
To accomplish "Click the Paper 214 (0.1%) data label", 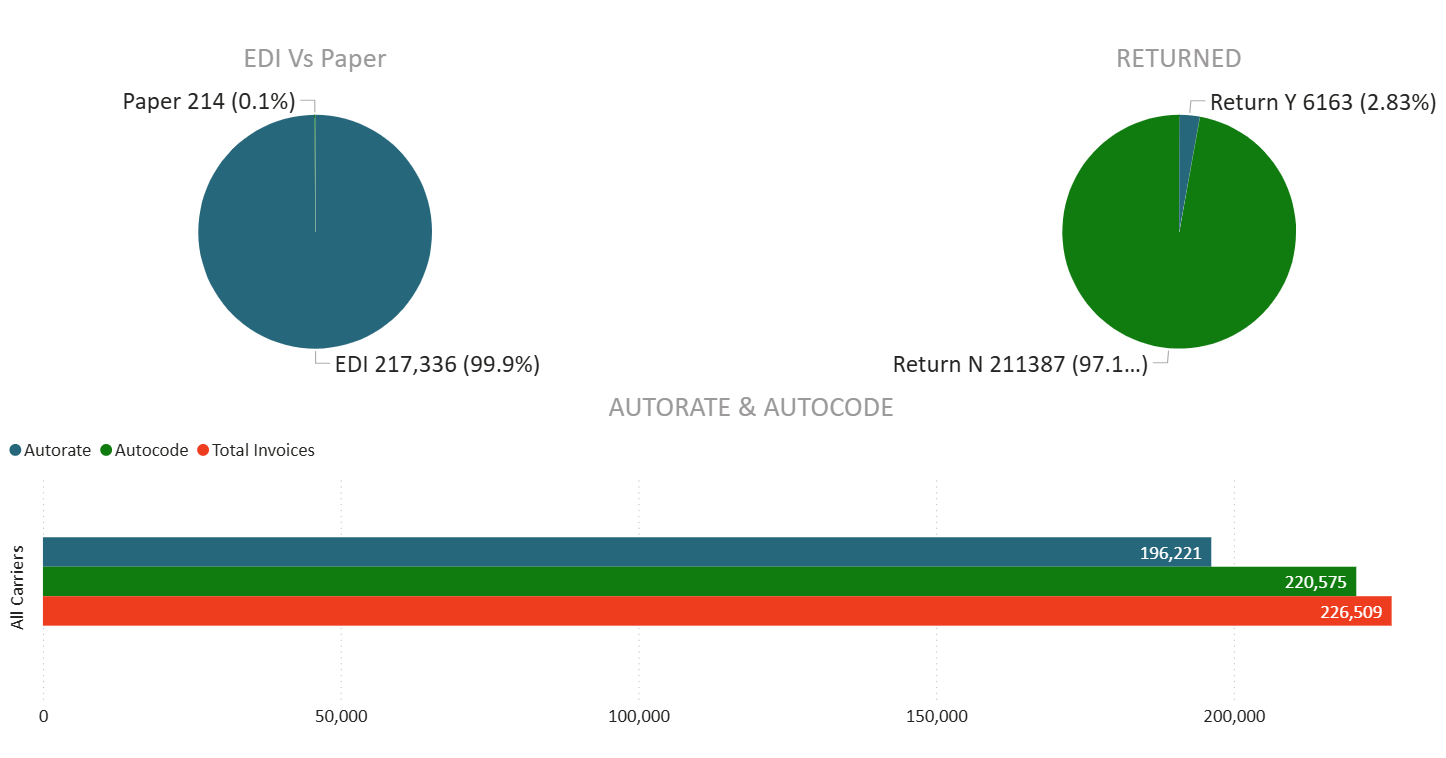I will 208,102.
